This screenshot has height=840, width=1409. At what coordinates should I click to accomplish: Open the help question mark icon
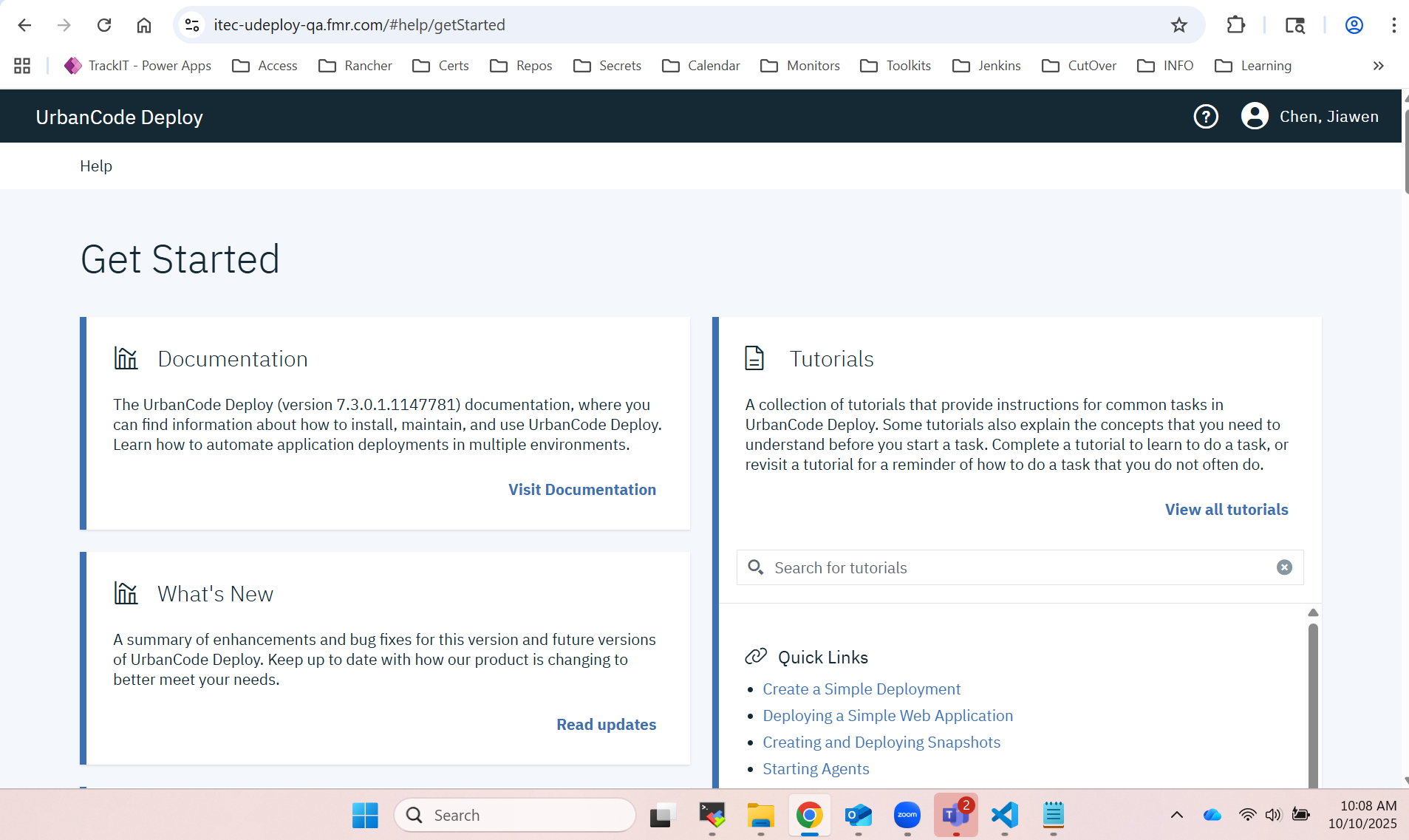(x=1206, y=117)
